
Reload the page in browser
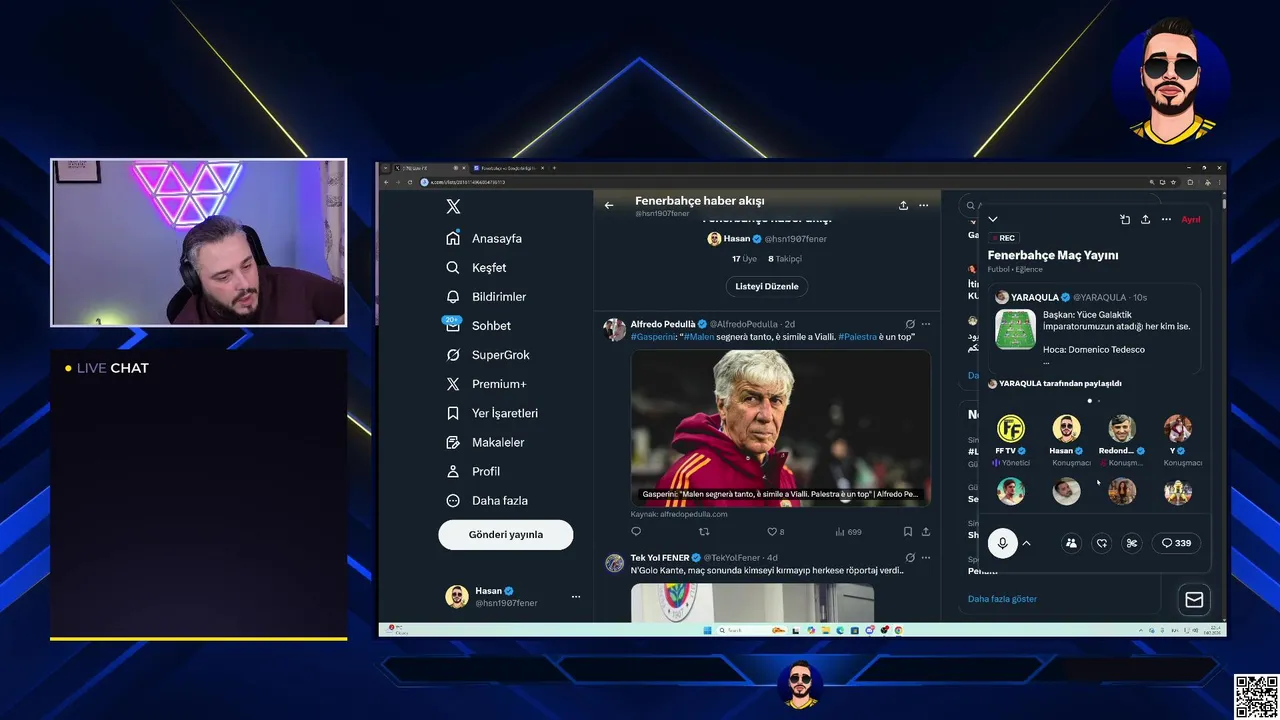(x=410, y=182)
